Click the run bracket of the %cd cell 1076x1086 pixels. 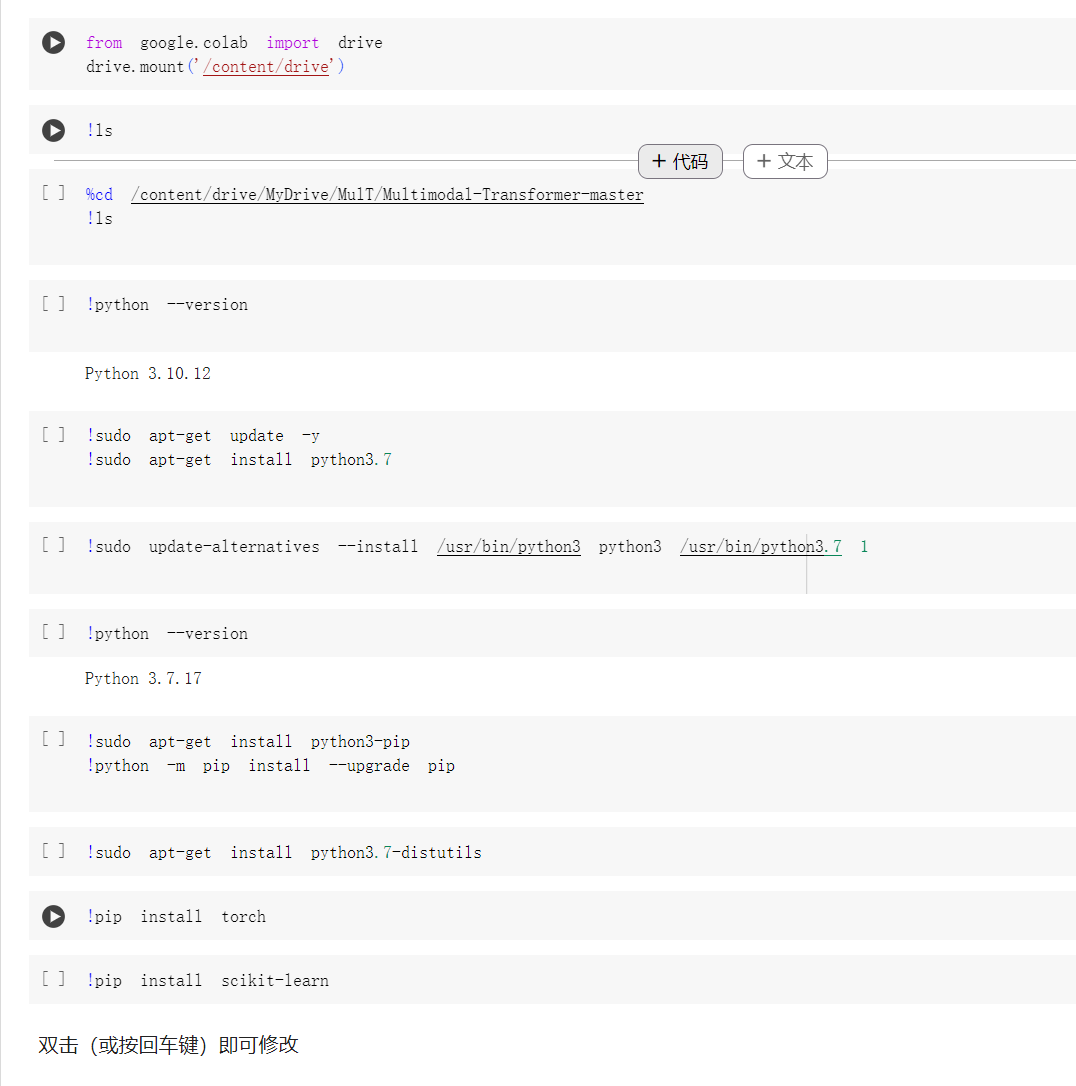[x=53, y=192]
